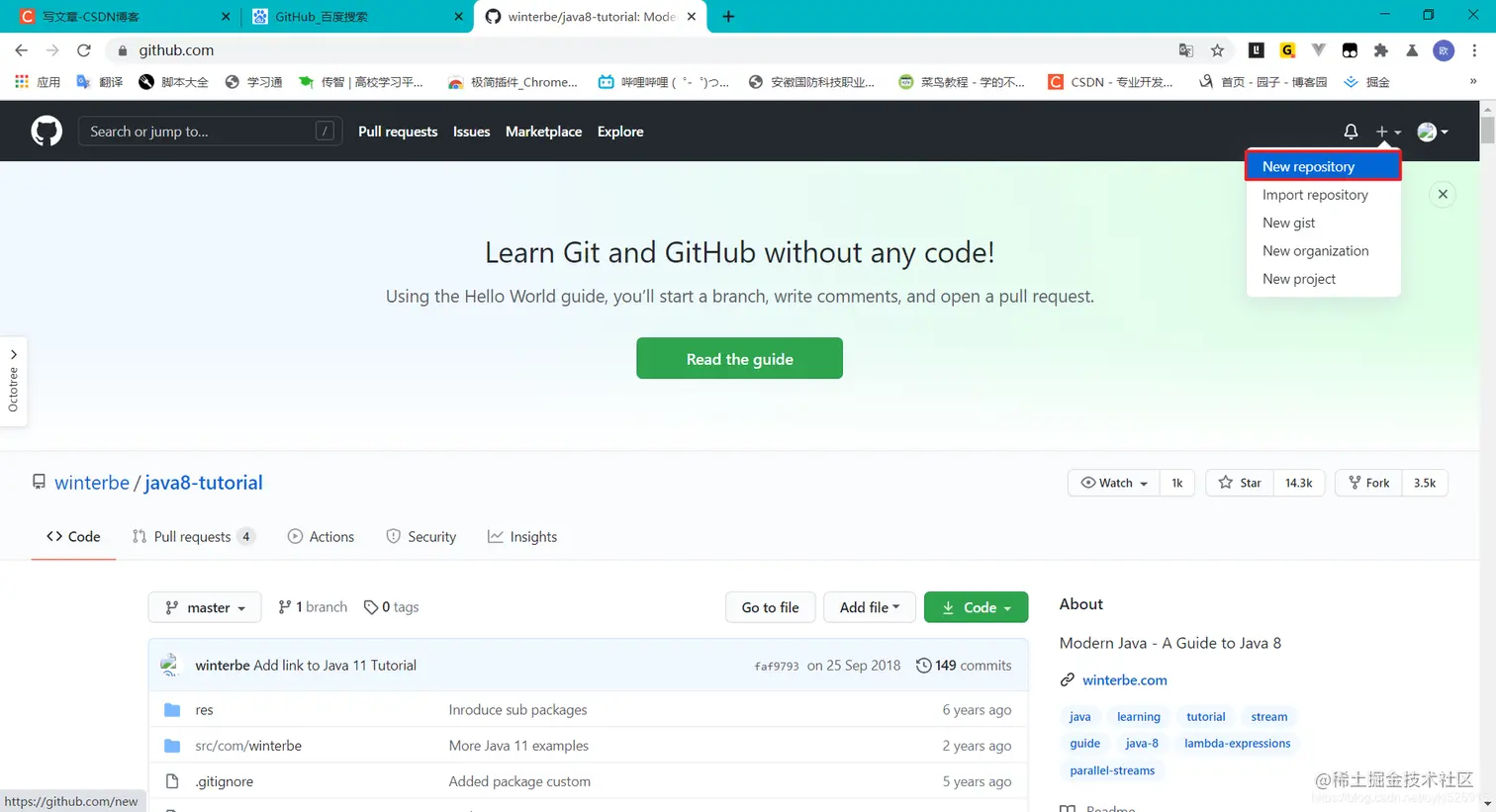Open winterbe user profile link

point(92,483)
